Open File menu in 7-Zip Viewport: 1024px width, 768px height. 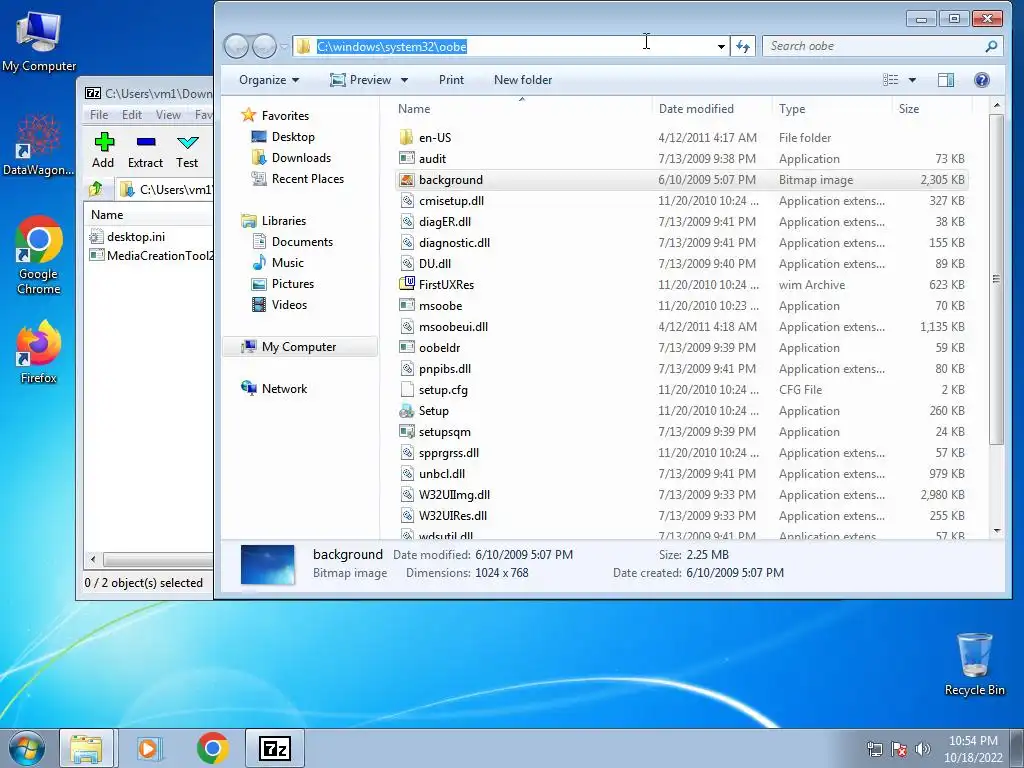pyautogui.click(x=99, y=115)
